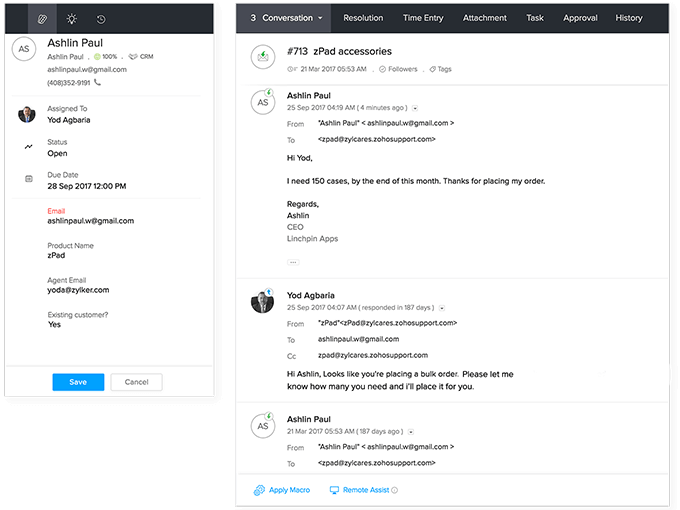The height and width of the screenshot is (510, 680).
Task: Click the calendar icon next to Due Date
Action: click(29, 179)
